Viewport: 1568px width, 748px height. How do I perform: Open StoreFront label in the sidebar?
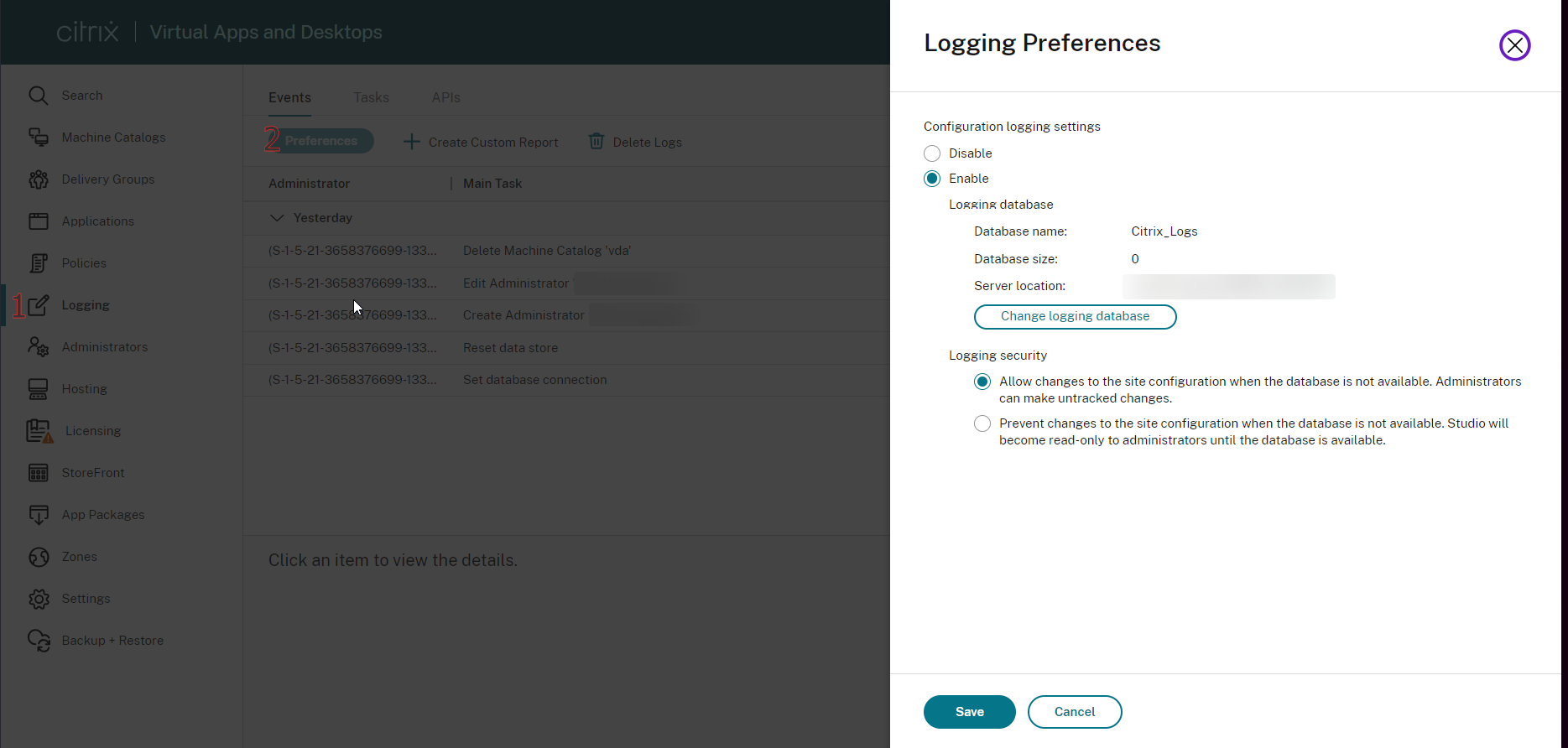pyautogui.click(x=93, y=473)
